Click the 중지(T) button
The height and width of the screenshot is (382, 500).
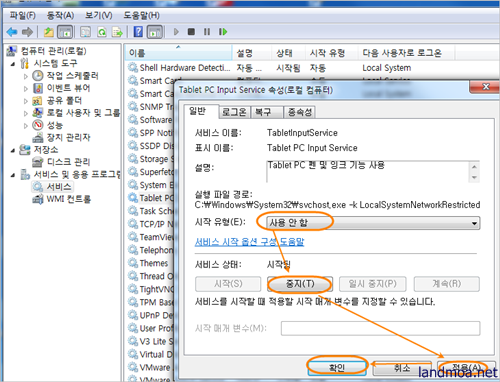(300, 284)
